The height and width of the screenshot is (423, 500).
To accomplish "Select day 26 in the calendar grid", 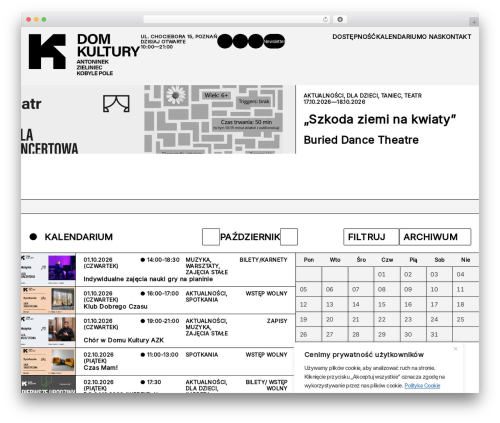I will point(309,334).
